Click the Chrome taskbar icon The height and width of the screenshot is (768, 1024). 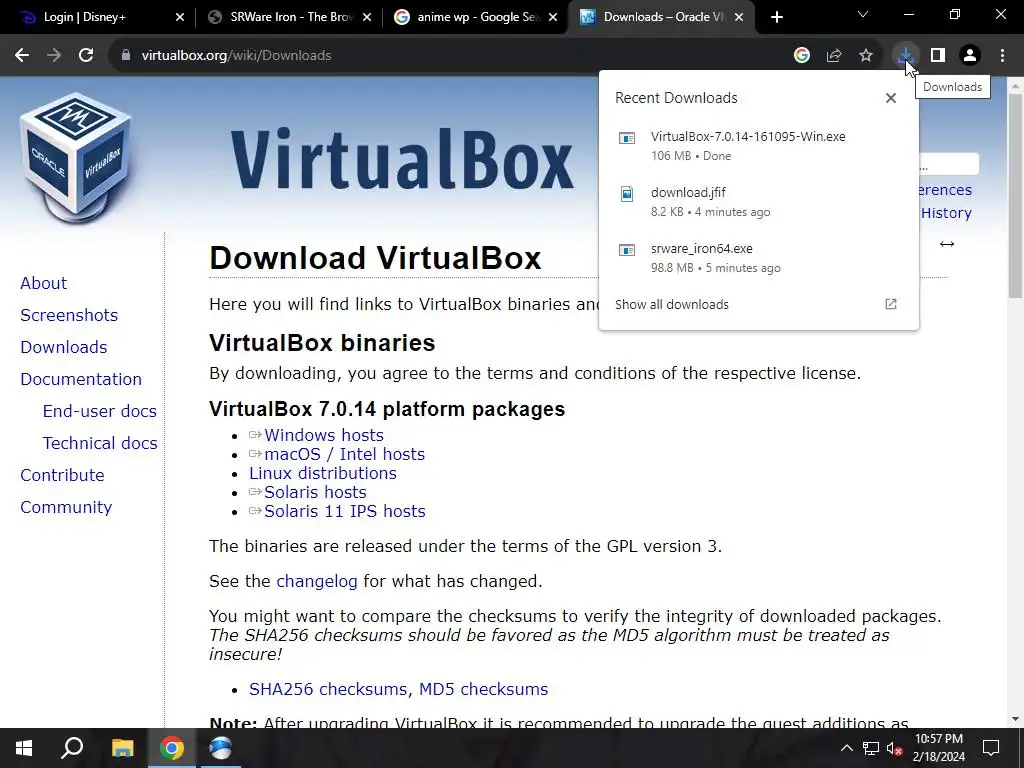[172, 748]
